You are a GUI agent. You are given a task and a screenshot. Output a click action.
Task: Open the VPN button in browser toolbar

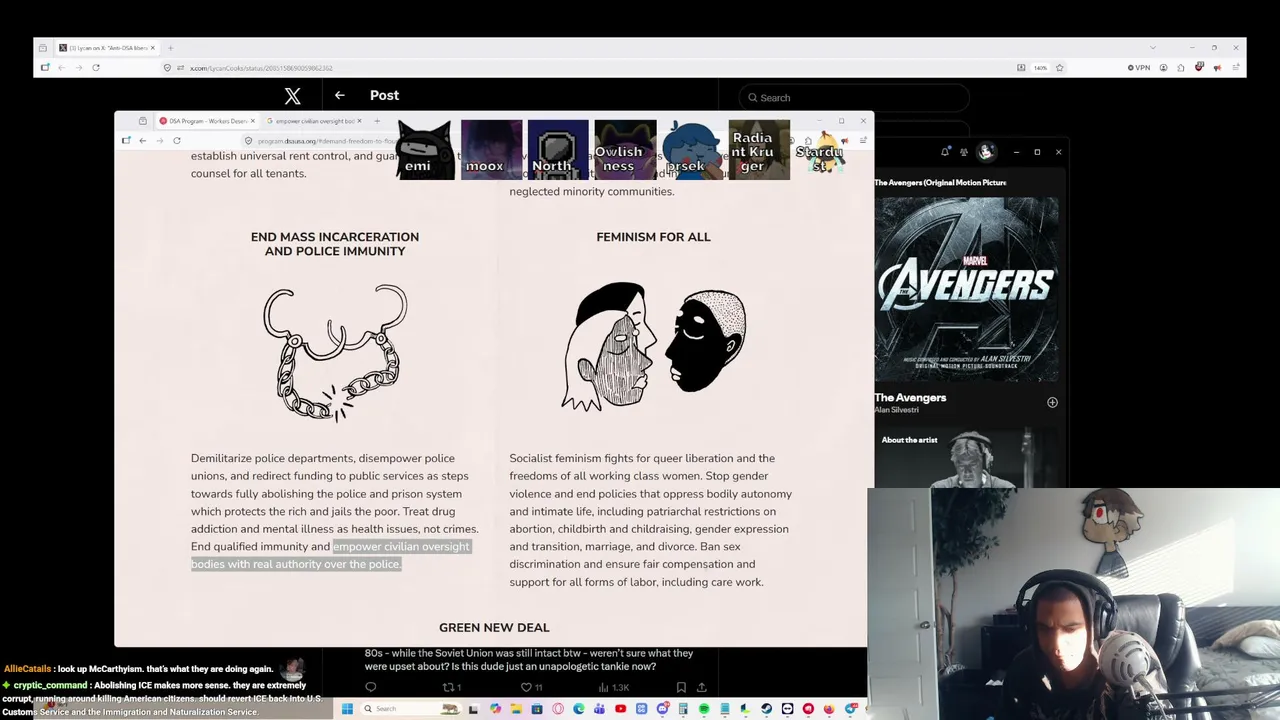(1139, 68)
